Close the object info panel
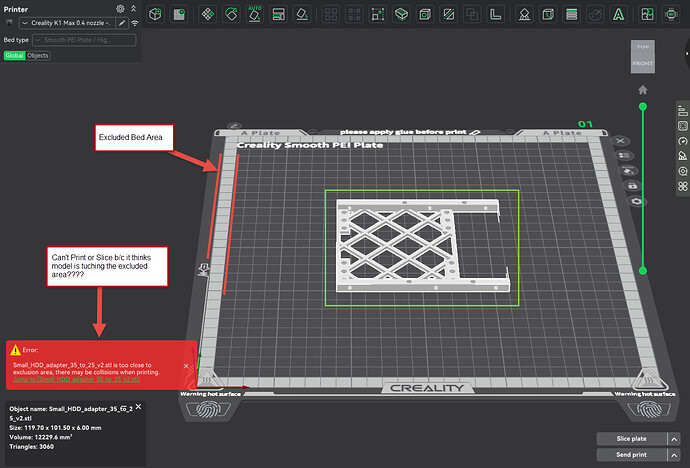The image size is (690, 468). [x=139, y=407]
